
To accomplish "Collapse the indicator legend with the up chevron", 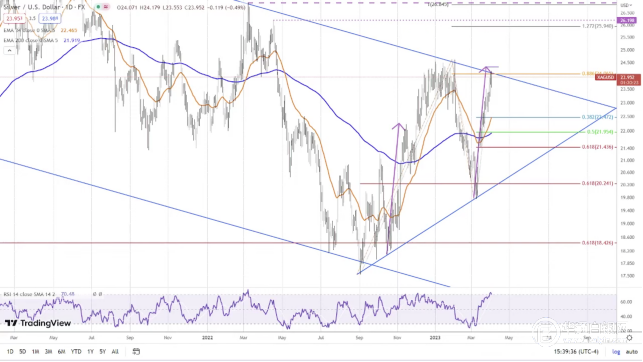I will point(9,50).
